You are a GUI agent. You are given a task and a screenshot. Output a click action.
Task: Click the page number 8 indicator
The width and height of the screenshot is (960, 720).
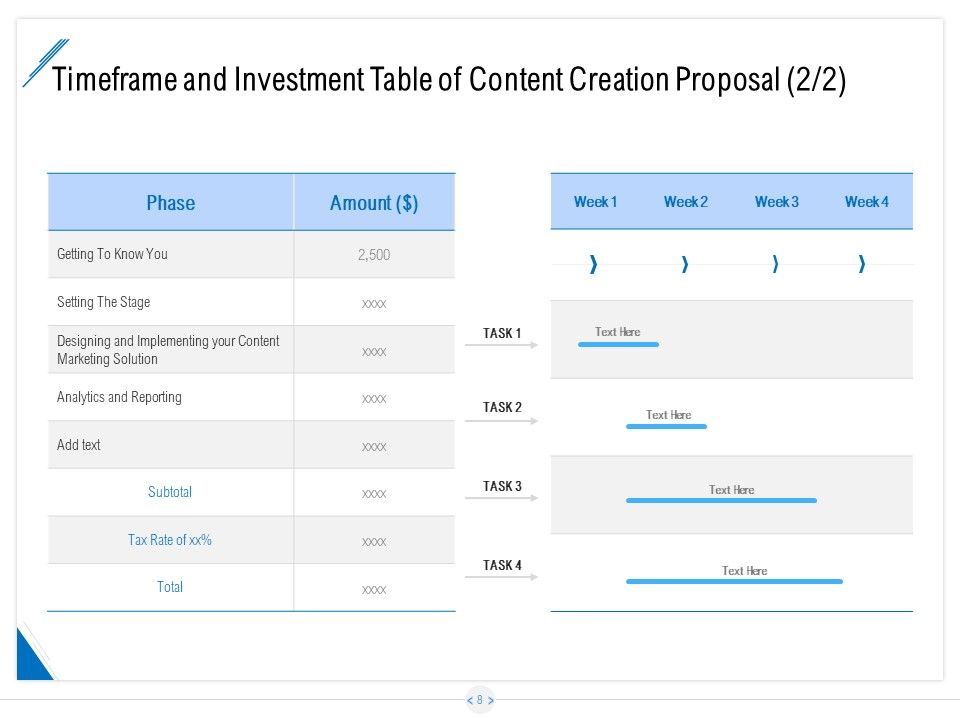tap(480, 700)
